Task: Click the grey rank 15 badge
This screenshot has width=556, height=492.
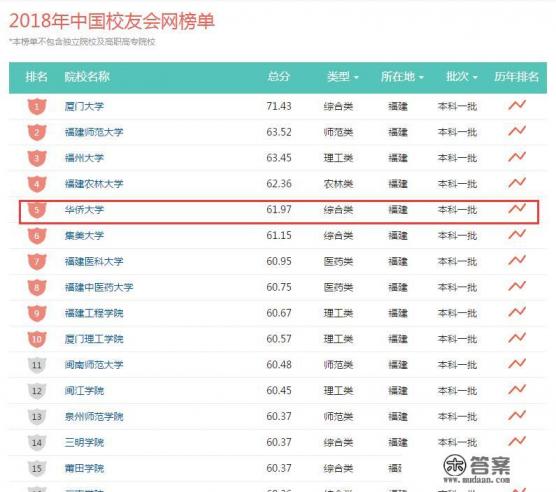Action: tap(37, 469)
